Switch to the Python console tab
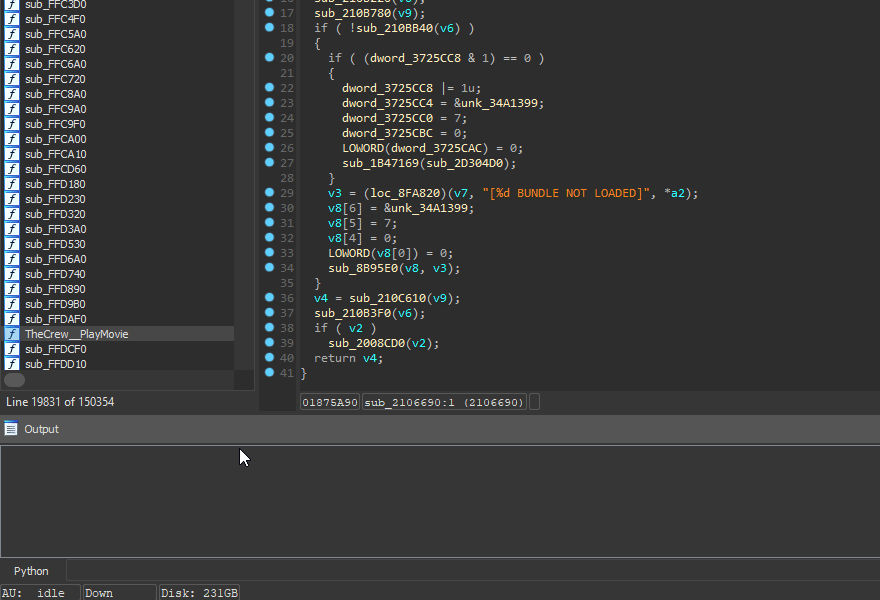The image size is (880, 600). pos(31,571)
